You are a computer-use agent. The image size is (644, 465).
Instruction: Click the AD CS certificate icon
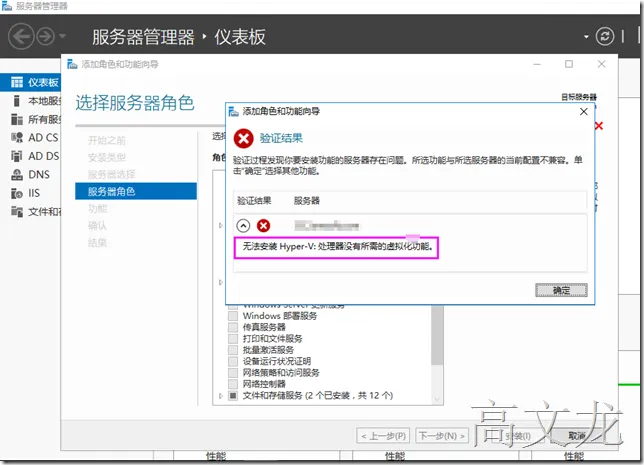(17, 138)
